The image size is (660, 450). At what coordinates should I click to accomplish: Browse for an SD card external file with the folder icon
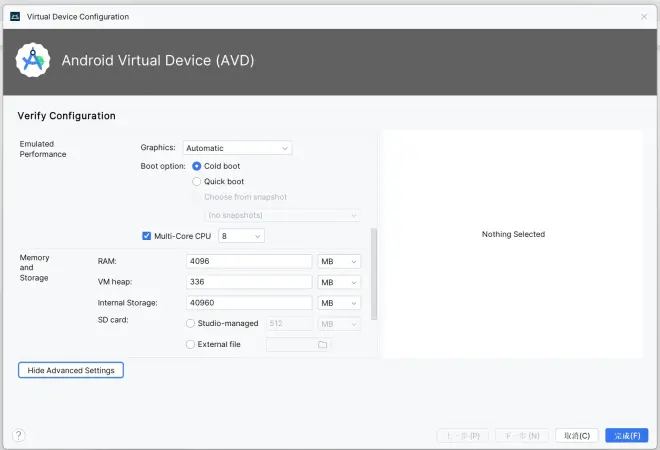(322, 344)
